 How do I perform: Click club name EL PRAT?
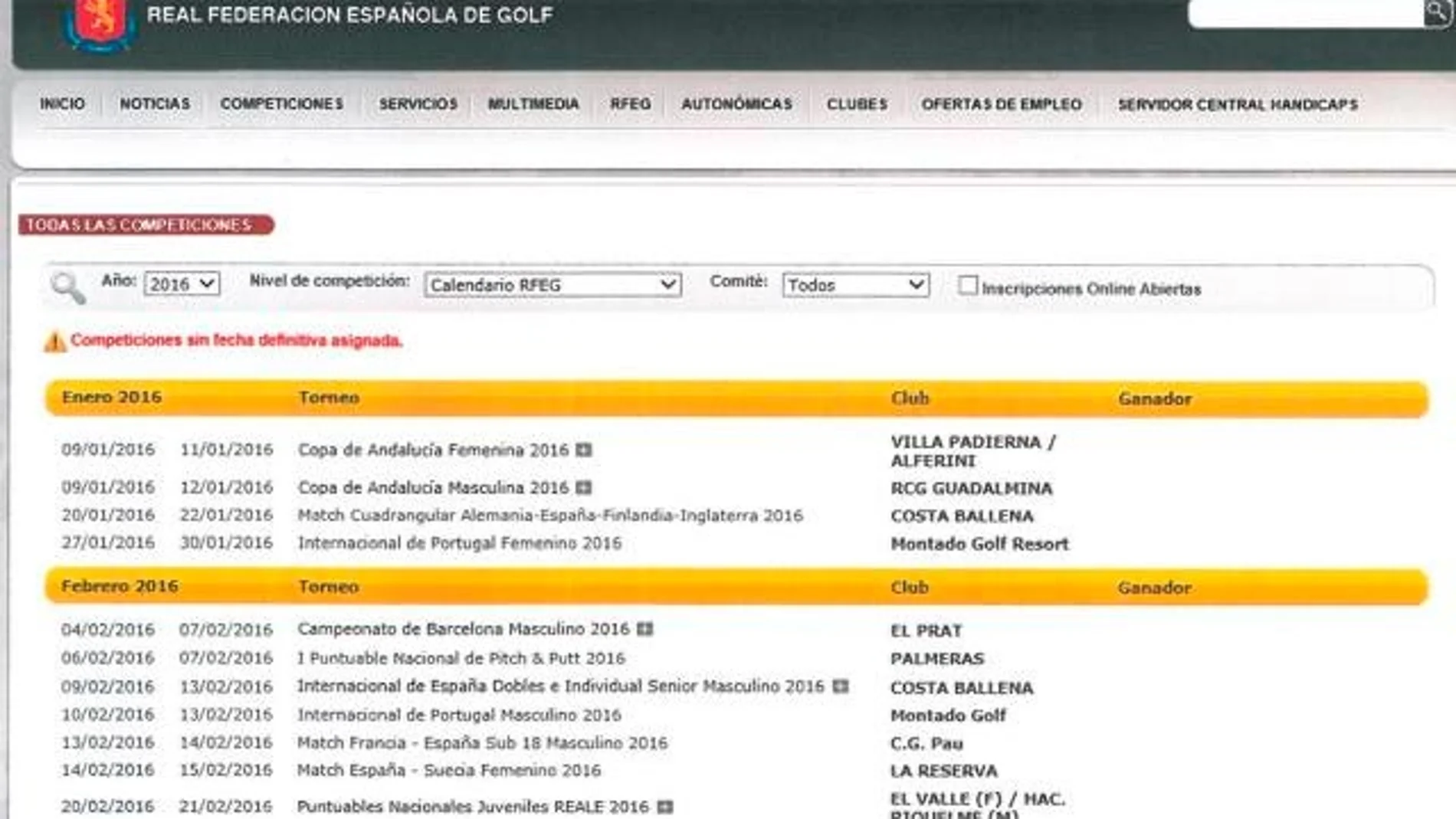926,631
